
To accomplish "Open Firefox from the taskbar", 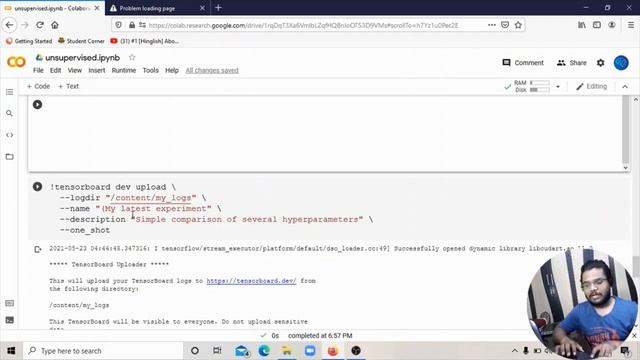I will [333, 351].
